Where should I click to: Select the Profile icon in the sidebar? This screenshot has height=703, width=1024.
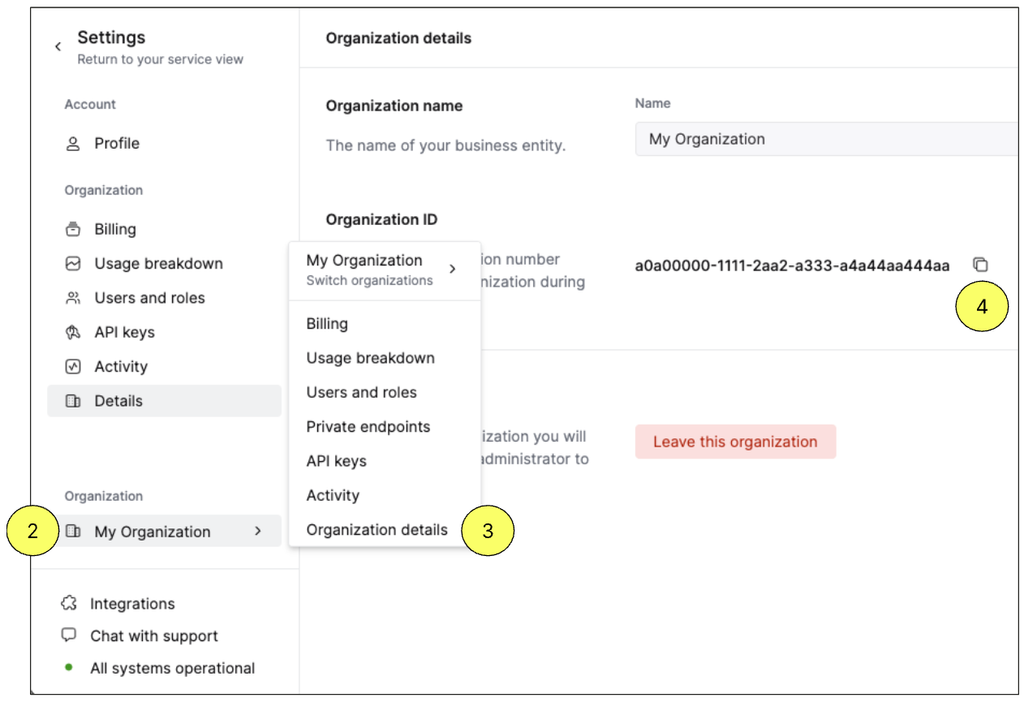tap(72, 143)
